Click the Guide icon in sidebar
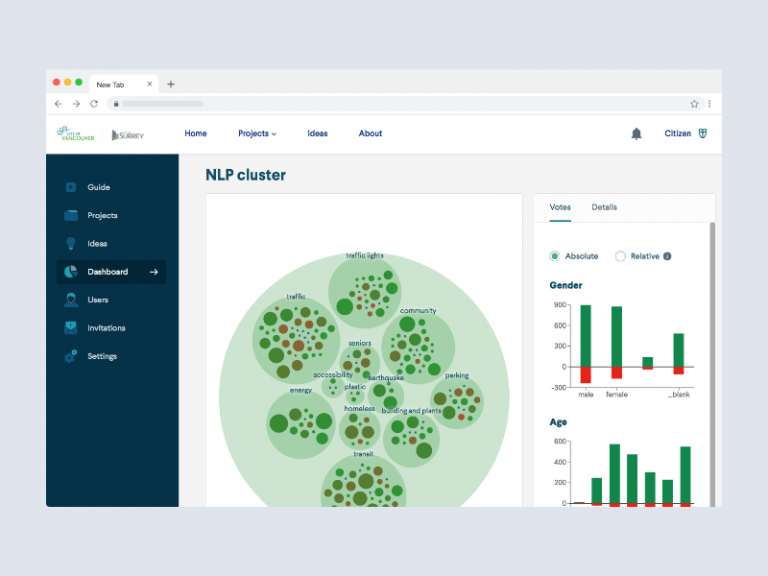Viewport: 768px width, 576px height. tap(70, 187)
